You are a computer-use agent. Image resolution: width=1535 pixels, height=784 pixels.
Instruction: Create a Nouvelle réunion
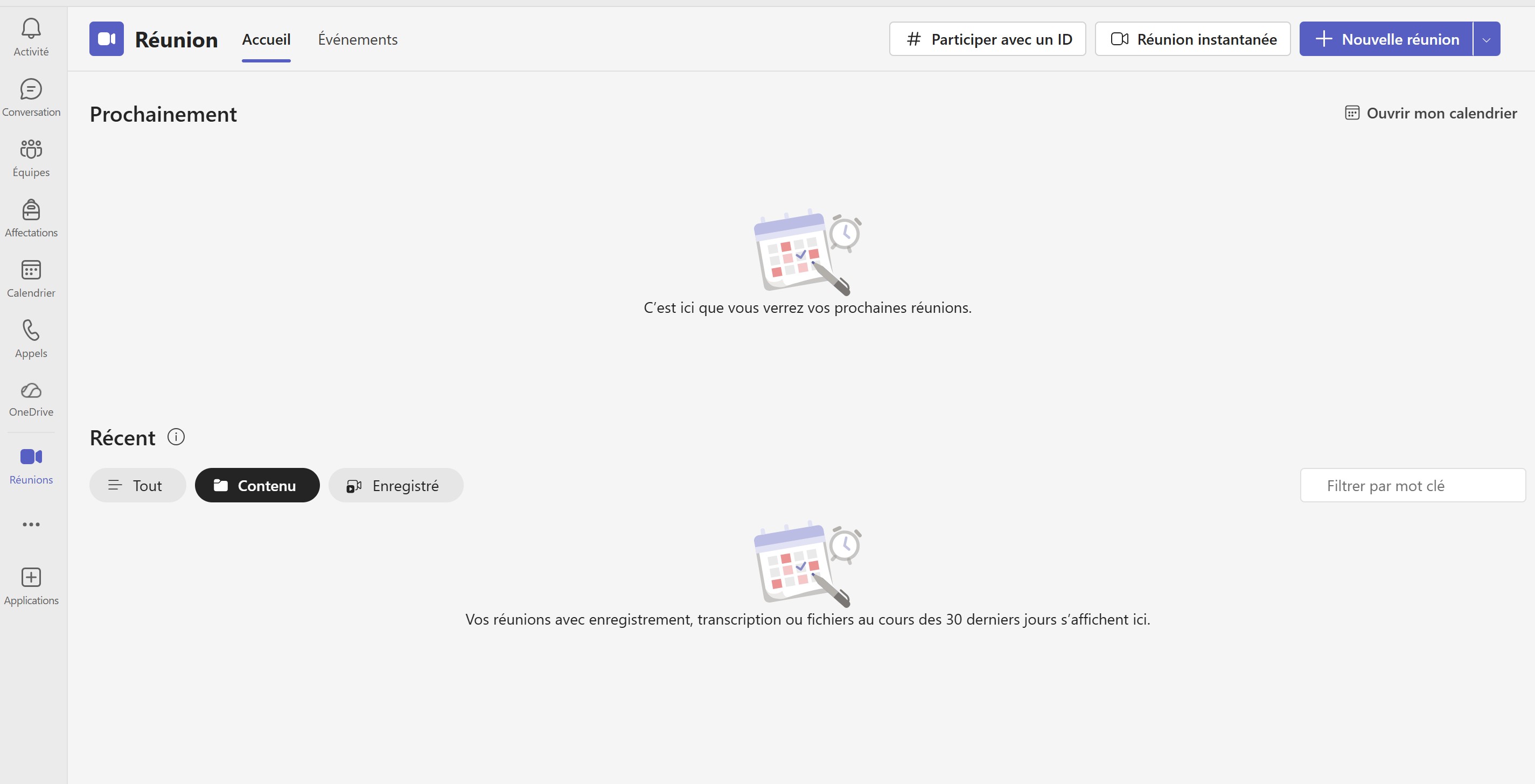click(x=1385, y=39)
